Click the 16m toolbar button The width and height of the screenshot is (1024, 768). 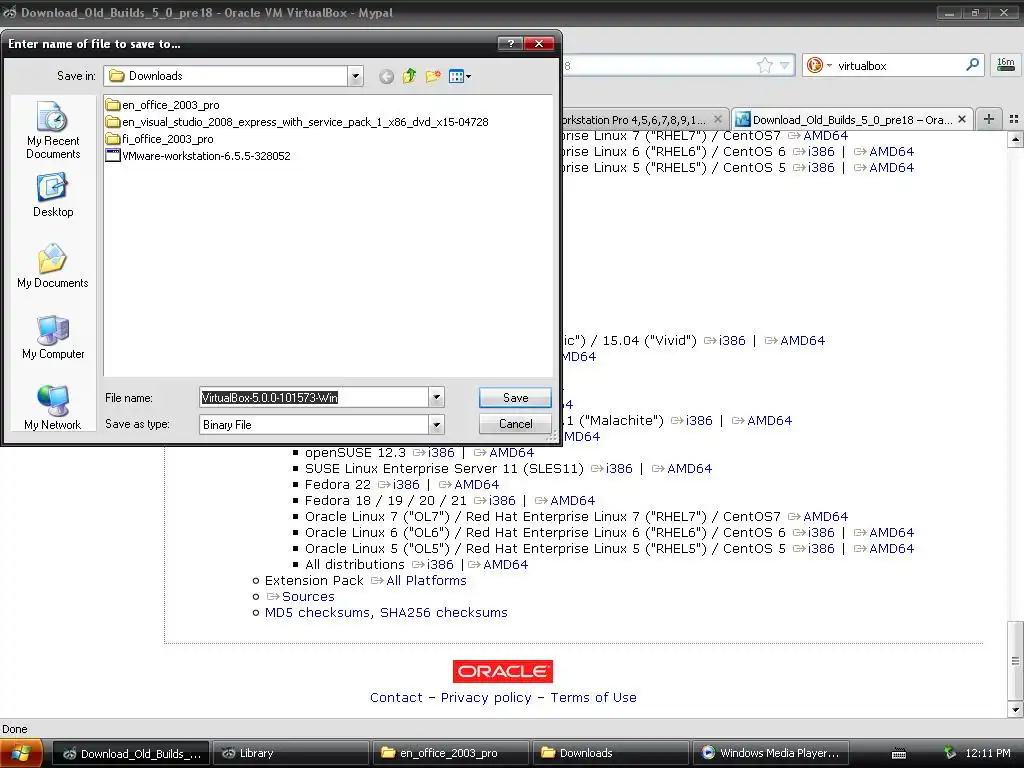click(1006, 65)
